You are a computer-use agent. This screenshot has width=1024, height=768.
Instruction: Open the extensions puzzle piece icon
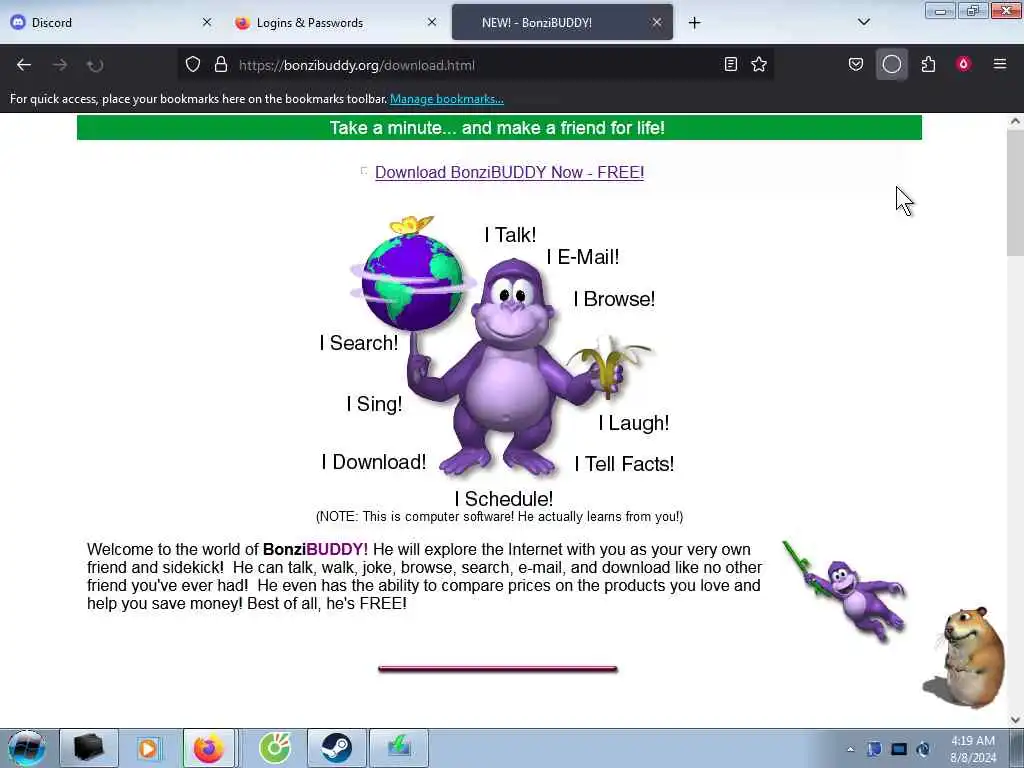click(x=928, y=64)
